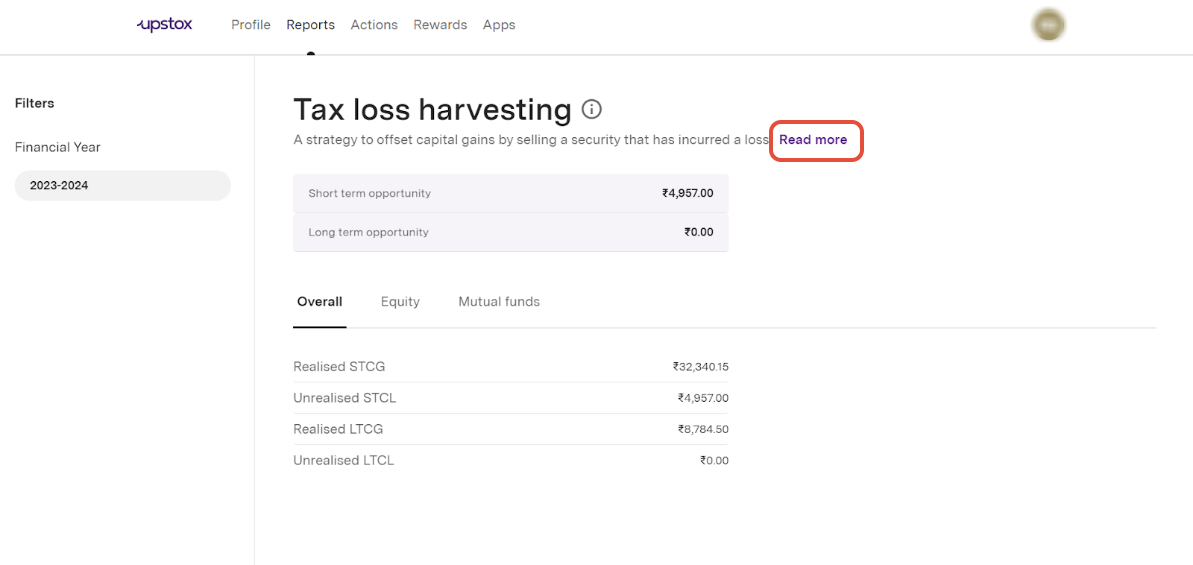Click the Long term opportunity row
This screenshot has height=565, width=1193.
510,232
